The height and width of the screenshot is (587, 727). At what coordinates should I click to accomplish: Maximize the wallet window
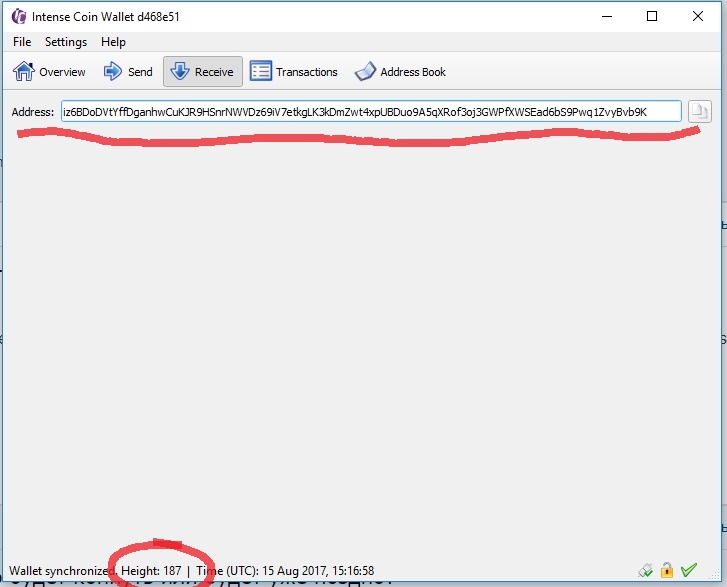tap(652, 16)
